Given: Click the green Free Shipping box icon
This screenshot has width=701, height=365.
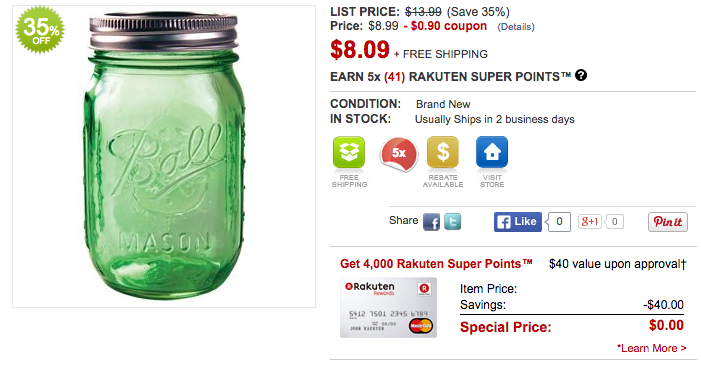Looking at the screenshot, I should click(x=349, y=153).
